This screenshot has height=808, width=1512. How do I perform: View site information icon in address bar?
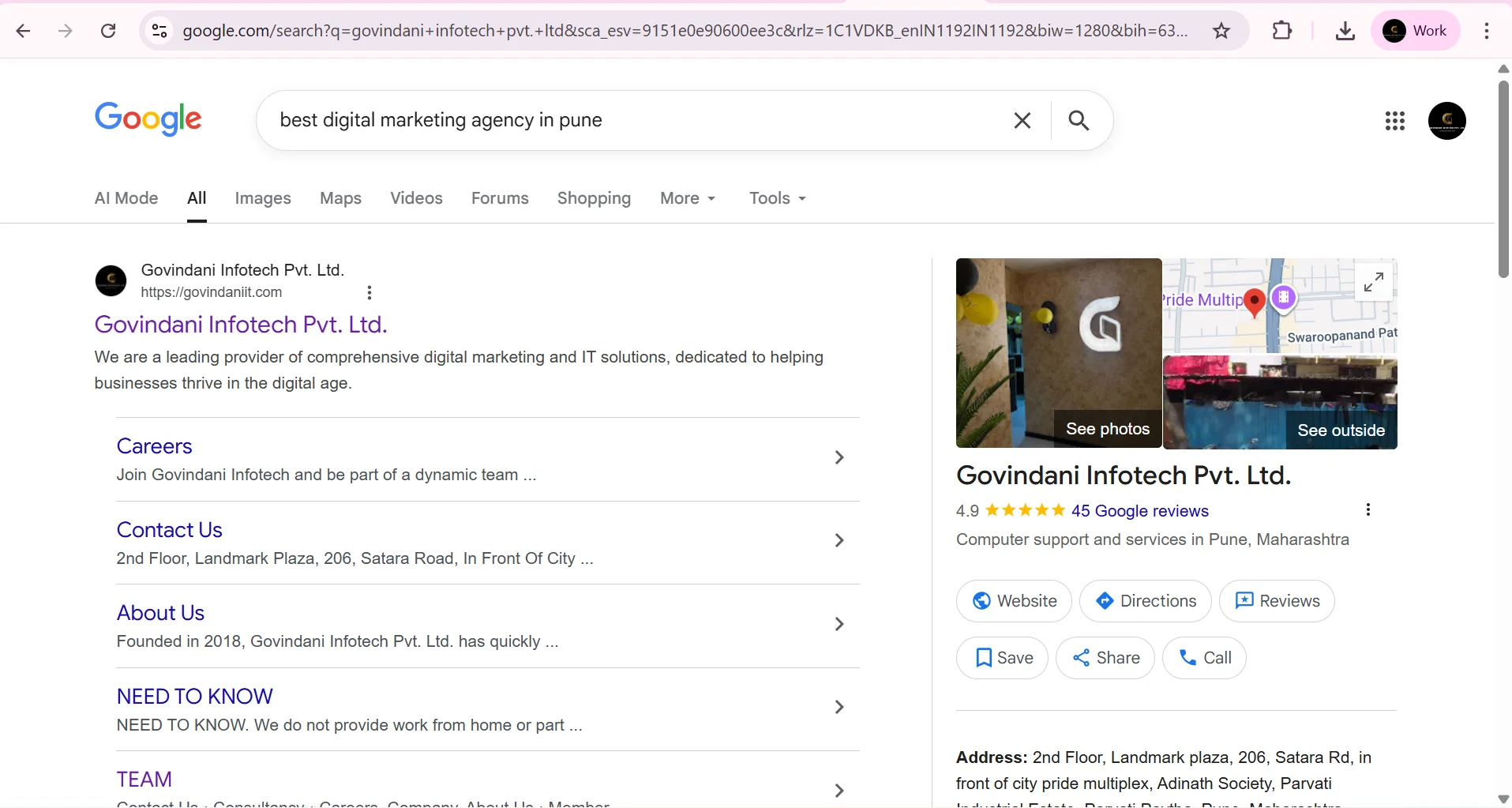pos(159,31)
